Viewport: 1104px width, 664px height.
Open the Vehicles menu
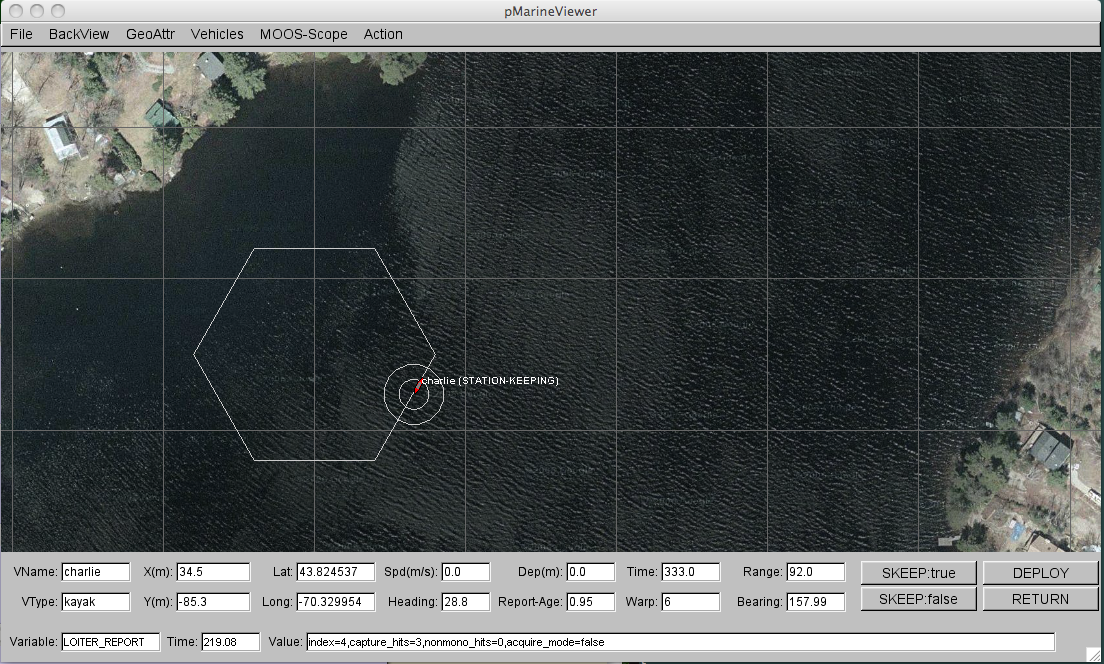click(217, 34)
